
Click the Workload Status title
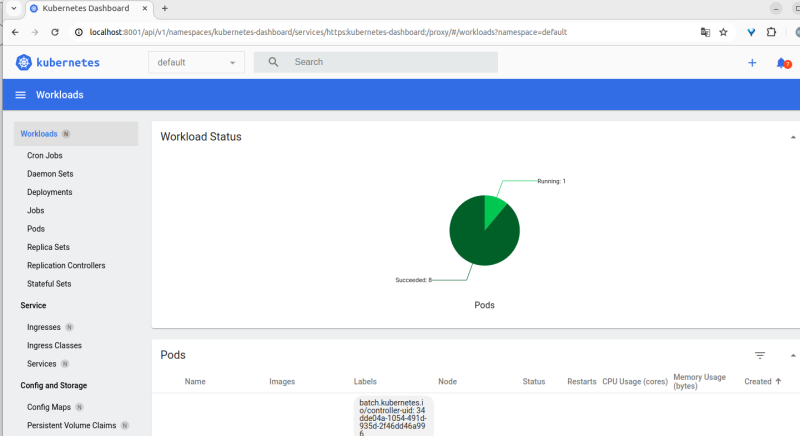pyautogui.click(x=201, y=137)
